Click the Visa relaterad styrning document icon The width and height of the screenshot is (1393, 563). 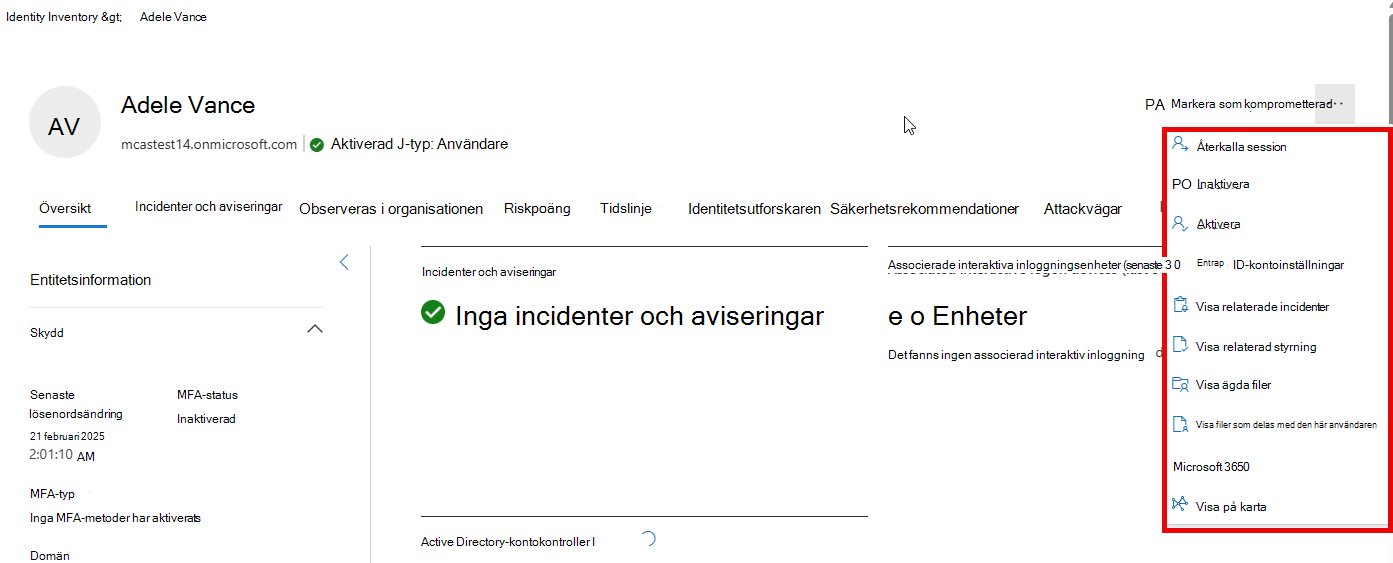1180,346
